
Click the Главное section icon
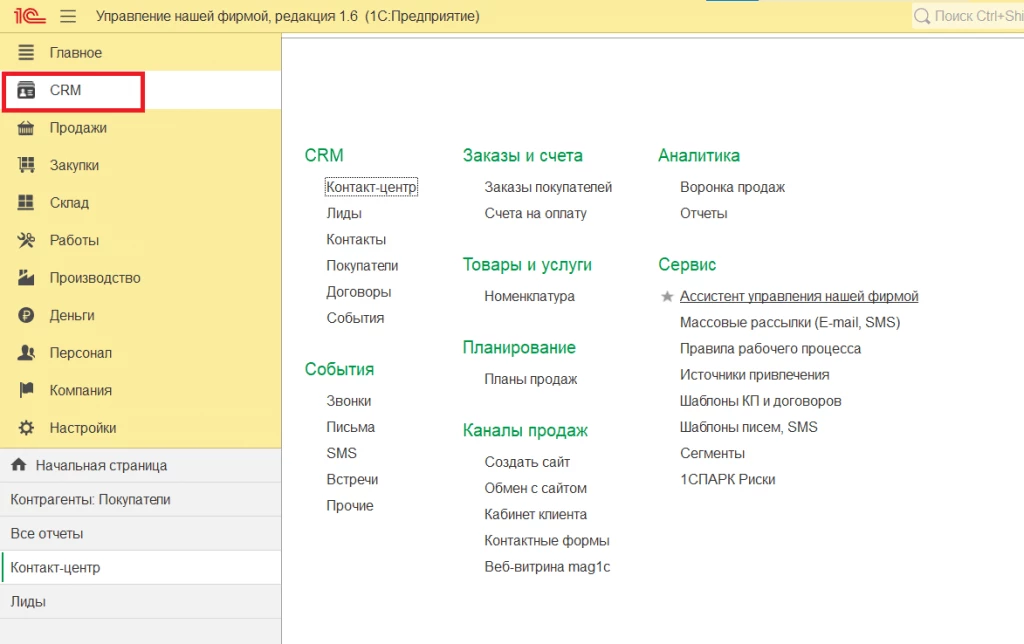coord(26,52)
